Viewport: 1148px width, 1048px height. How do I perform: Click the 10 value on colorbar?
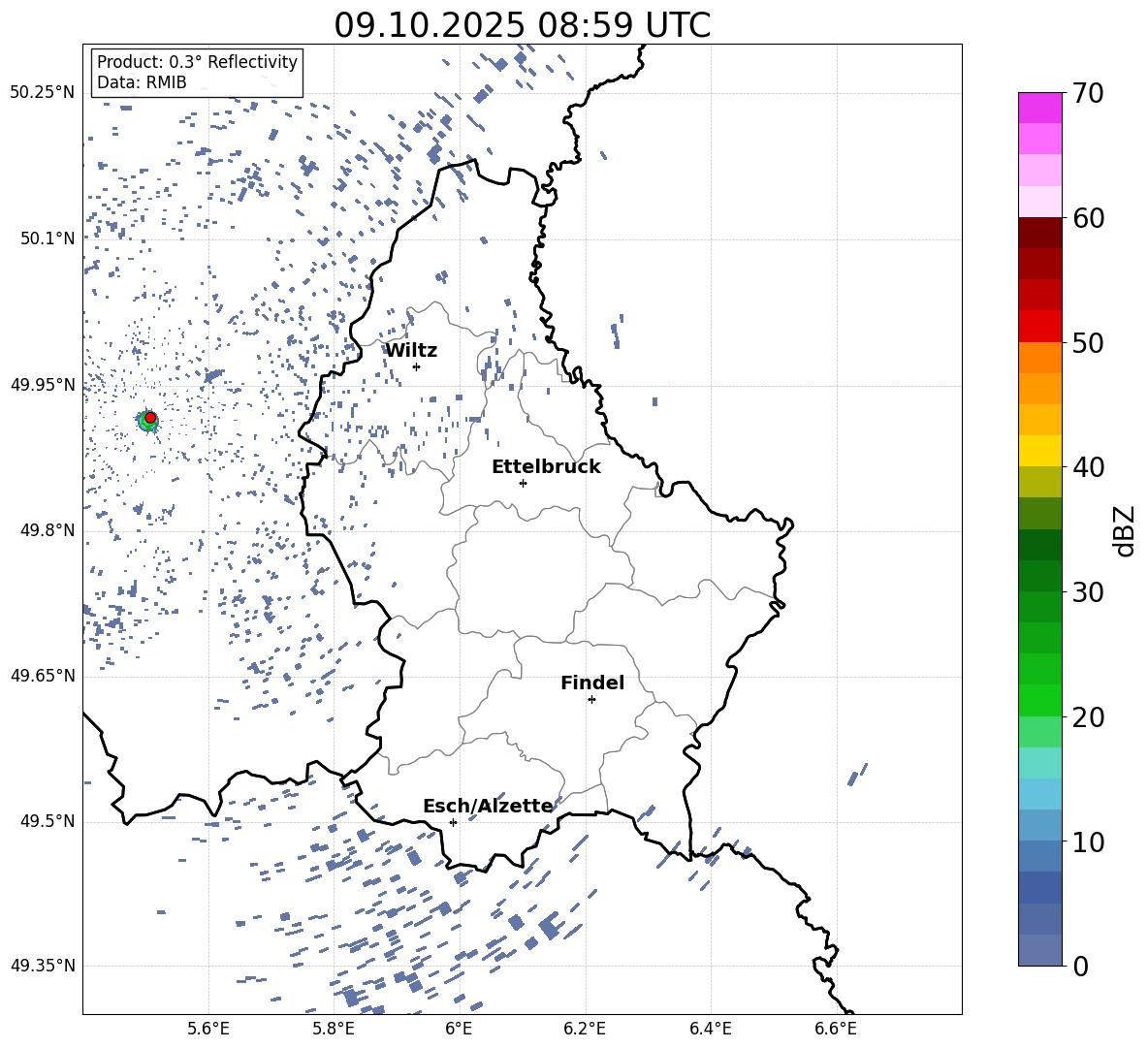[x=1087, y=842]
